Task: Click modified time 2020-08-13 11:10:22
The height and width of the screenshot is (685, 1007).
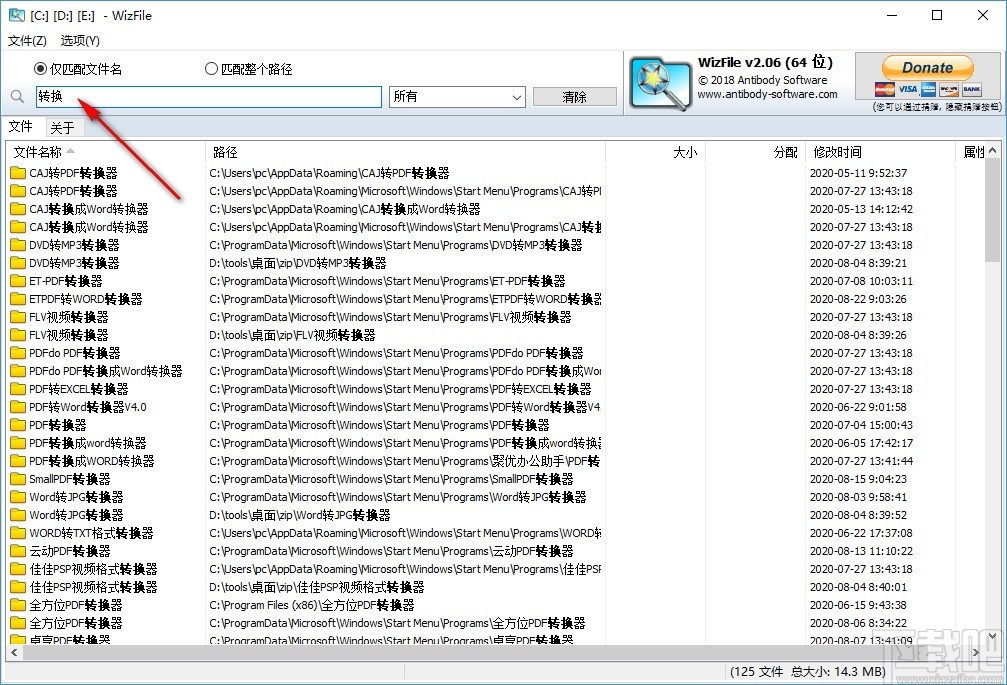Action: click(x=861, y=551)
